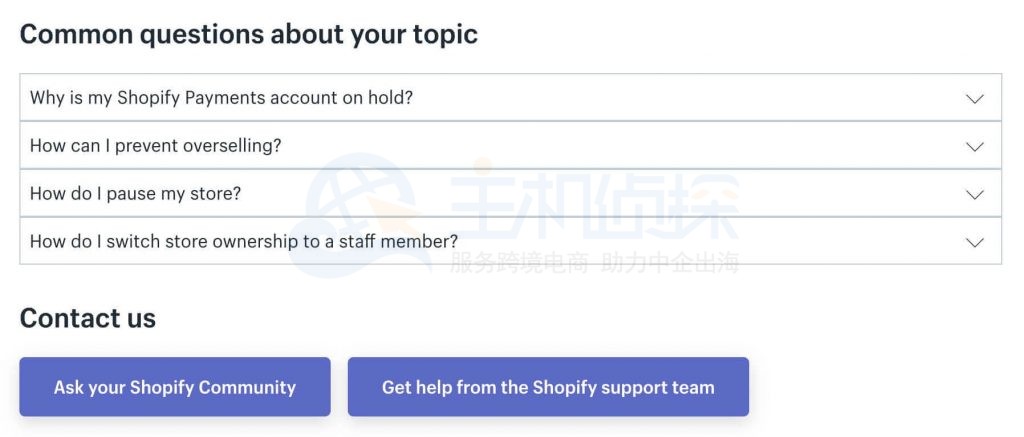The width and height of the screenshot is (1024, 437).
Task: Click the prevent overselling chevron arrow
Action: coord(975,146)
